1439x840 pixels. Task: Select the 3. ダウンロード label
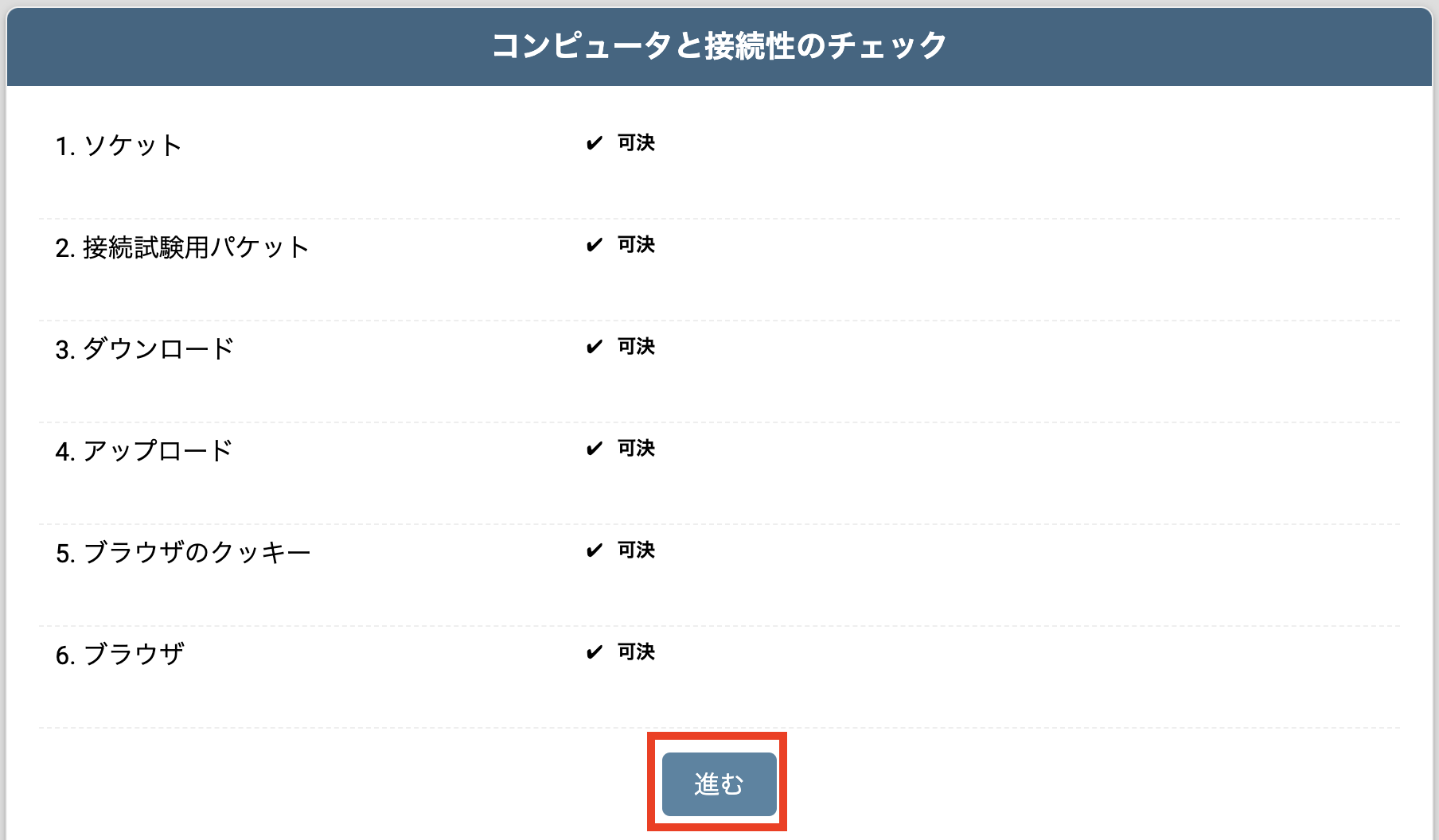pyautogui.click(x=144, y=349)
